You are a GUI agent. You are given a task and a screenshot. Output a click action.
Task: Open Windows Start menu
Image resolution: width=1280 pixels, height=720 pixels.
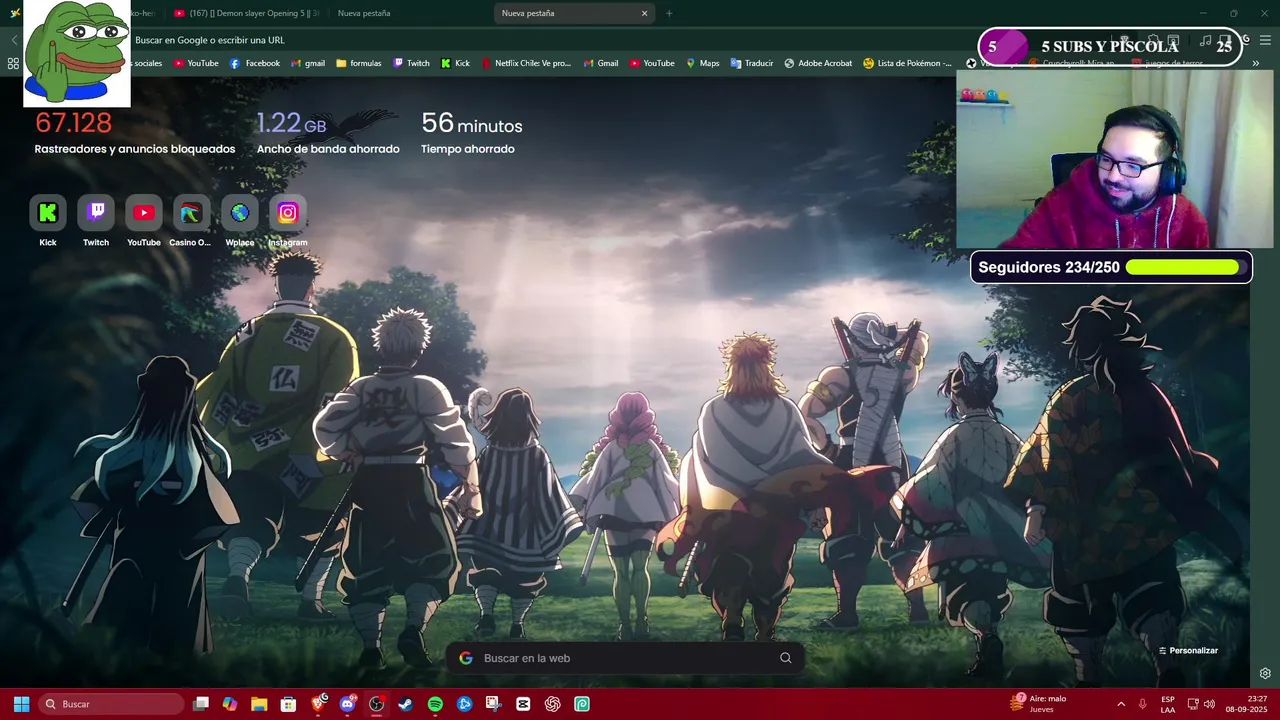click(x=21, y=704)
